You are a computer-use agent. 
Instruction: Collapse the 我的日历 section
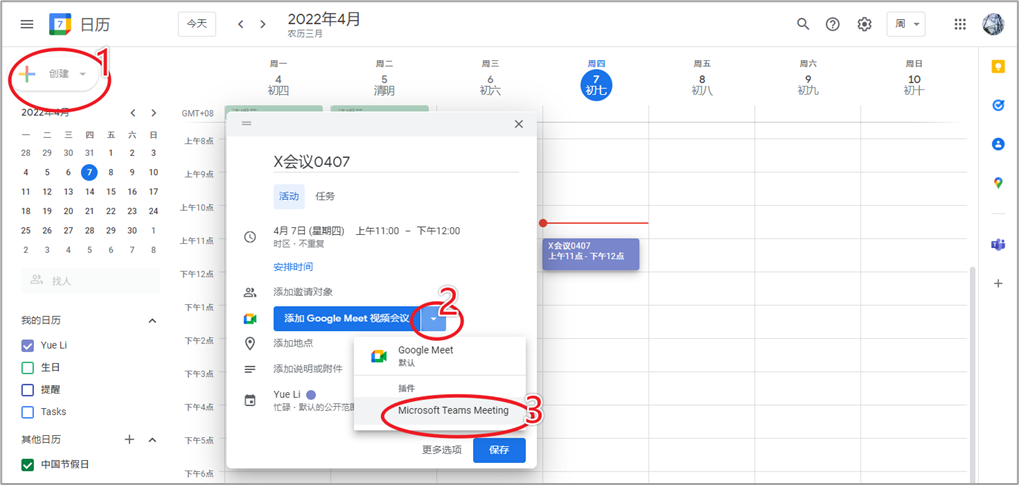tap(153, 321)
